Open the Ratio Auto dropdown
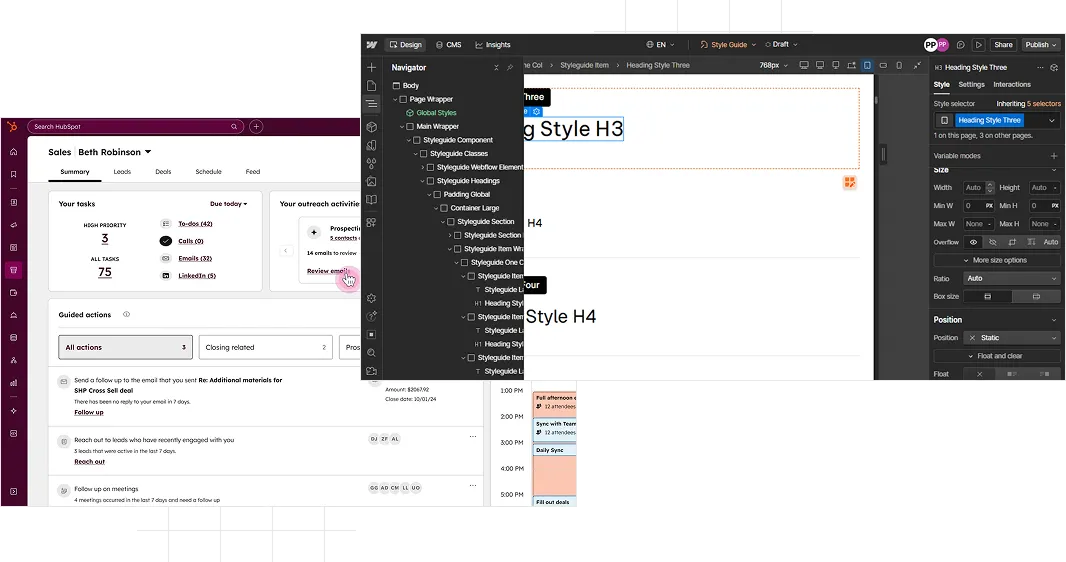 tap(1012, 279)
